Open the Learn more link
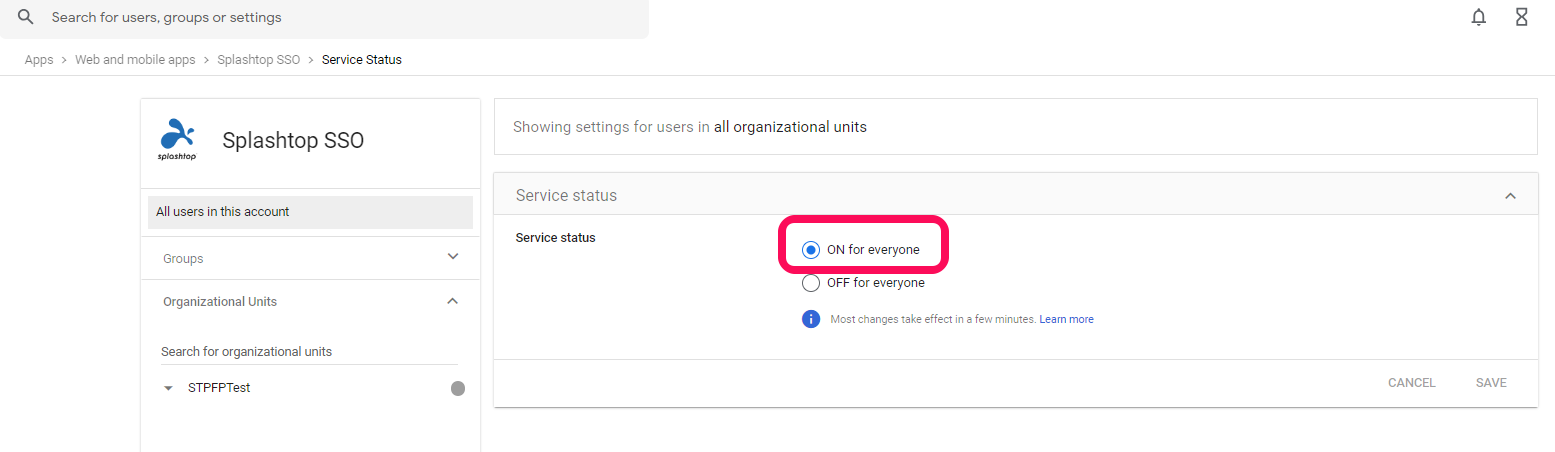 click(x=1066, y=320)
